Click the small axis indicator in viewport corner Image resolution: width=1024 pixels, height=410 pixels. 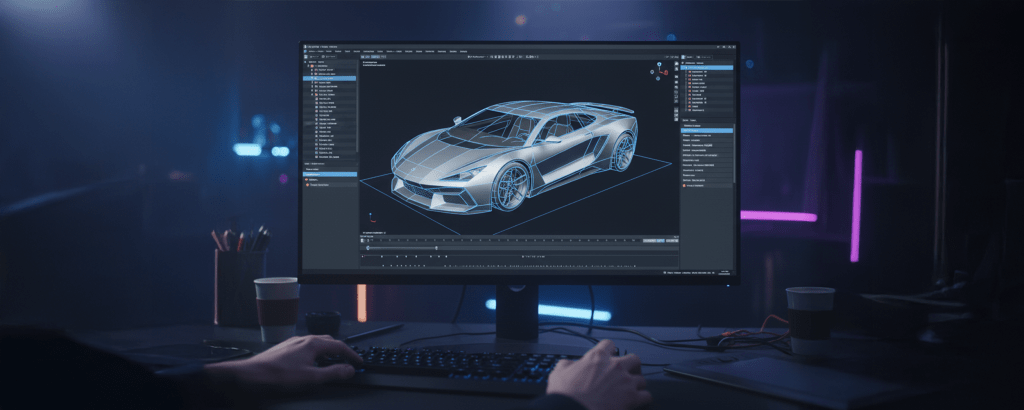[x=371, y=216]
